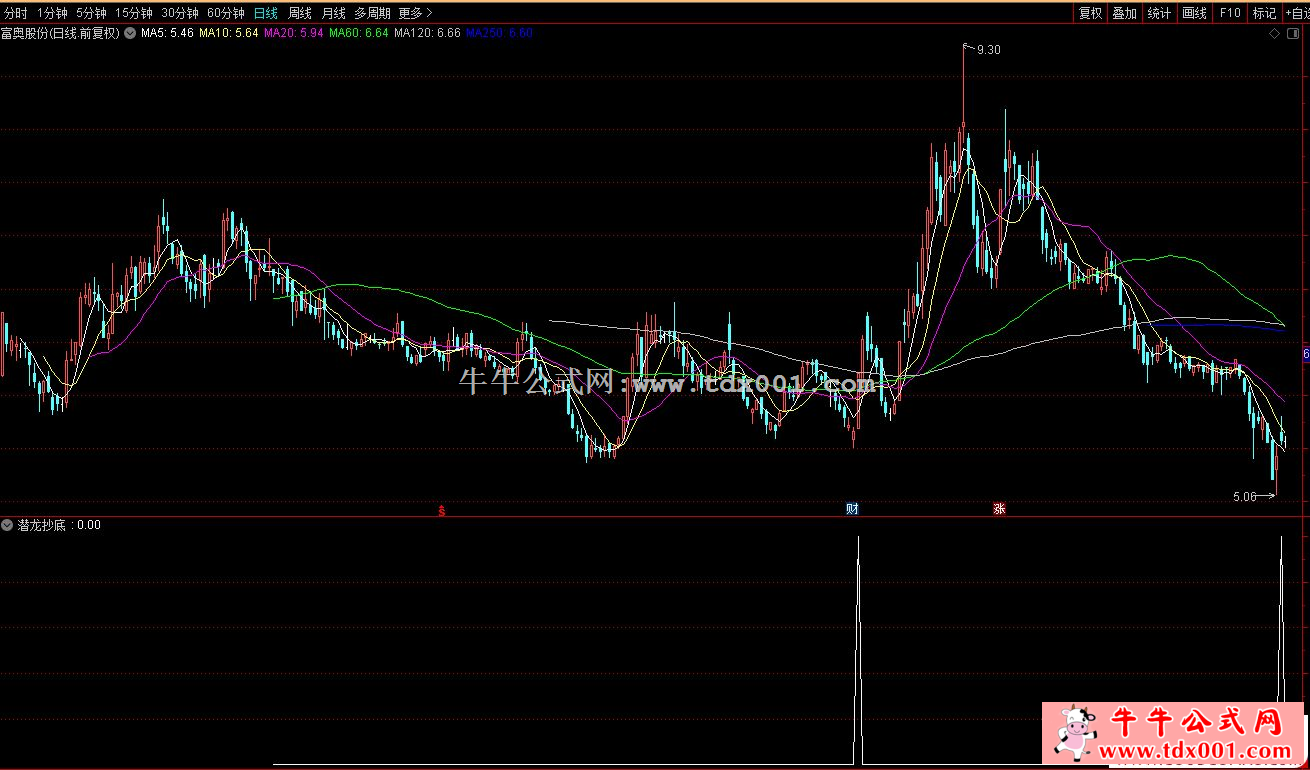This screenshot has width=1310, height=770.
Task: Switch to the 分时 intraday view
Action: click(x=16, y=13)
